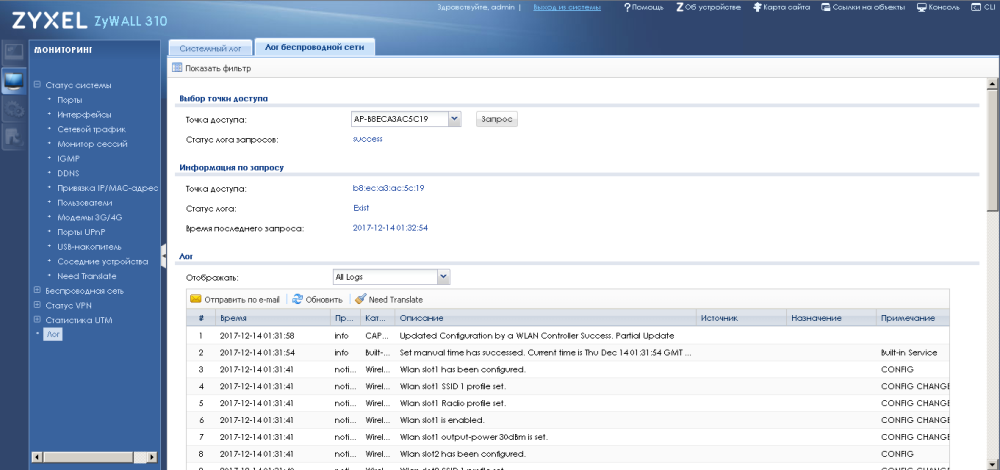This screenshot has width=1000, height=470.
Task: Open USB-накопитель tree item
Action: click(x=89, y=247)
